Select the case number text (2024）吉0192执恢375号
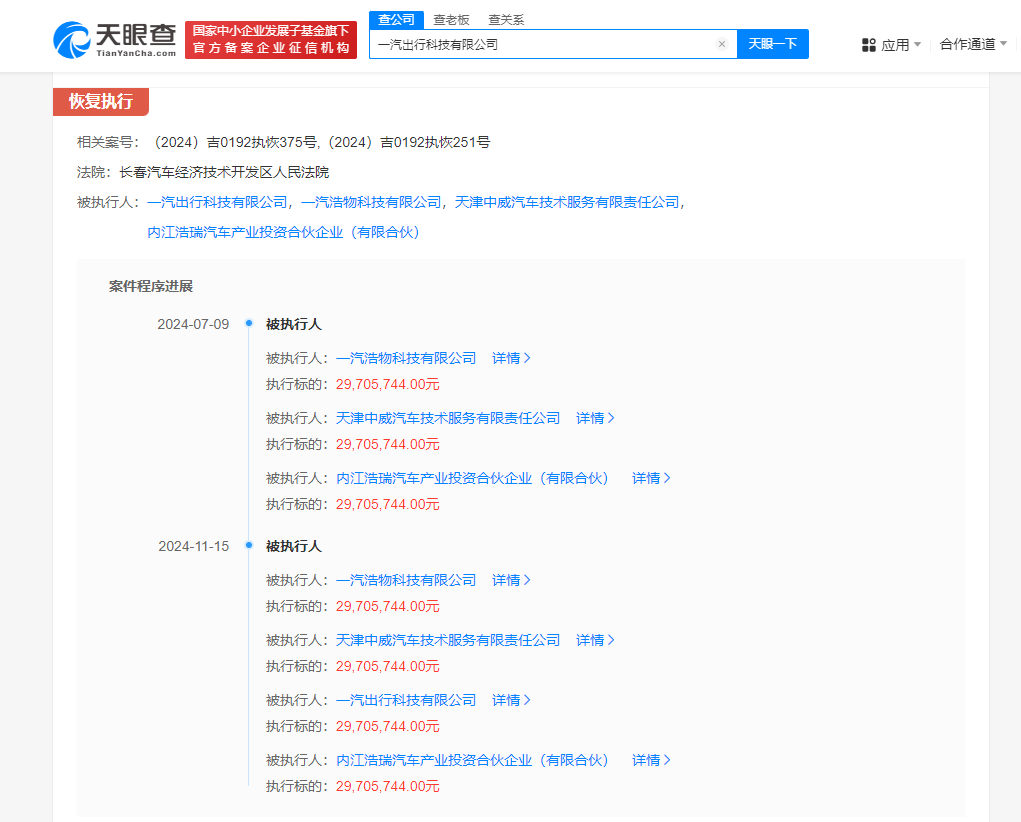The width and height of the screenshot is (1021, 822). tap(234, 143)
